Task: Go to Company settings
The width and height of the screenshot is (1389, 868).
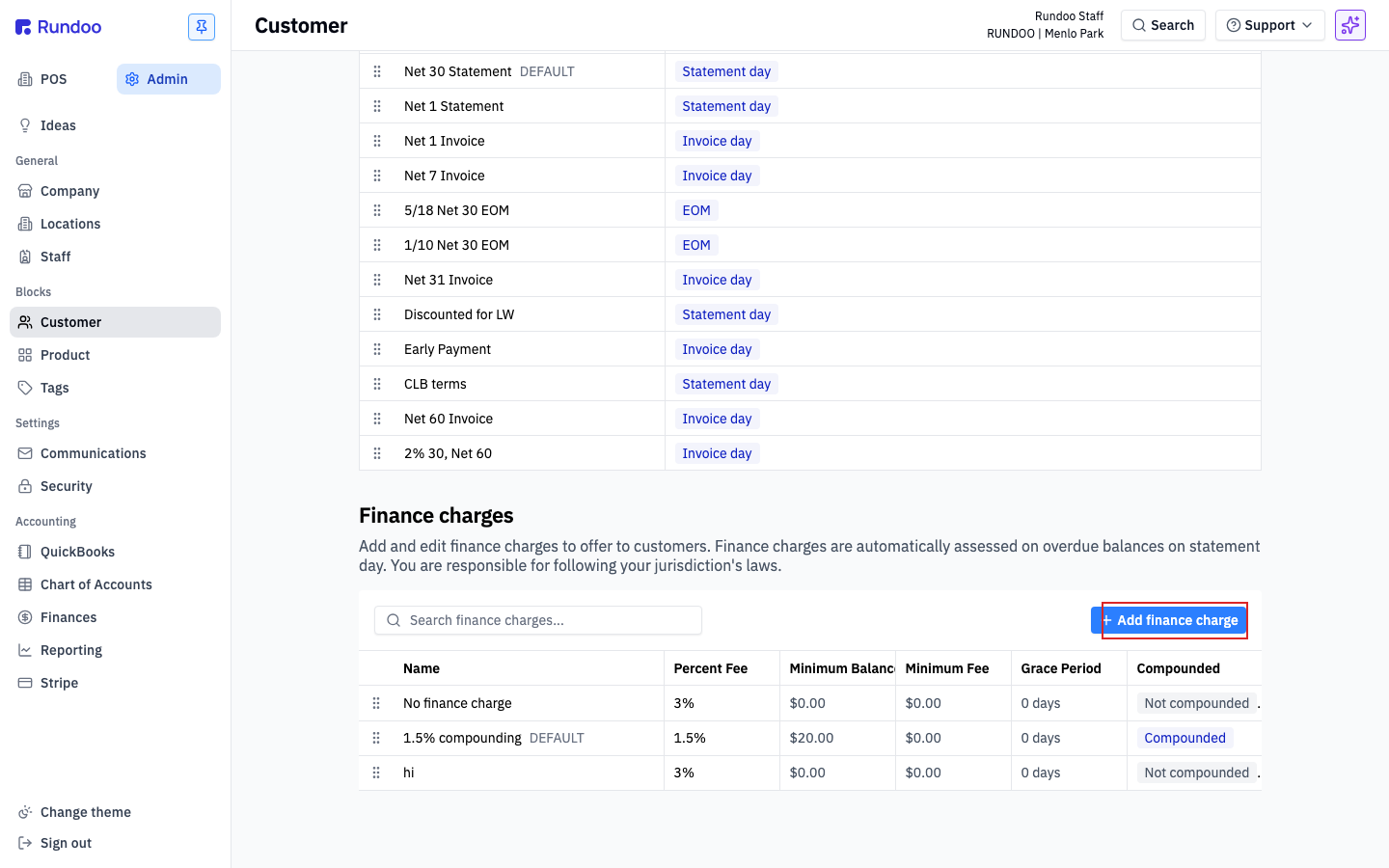Action: (x=116, y=191)
